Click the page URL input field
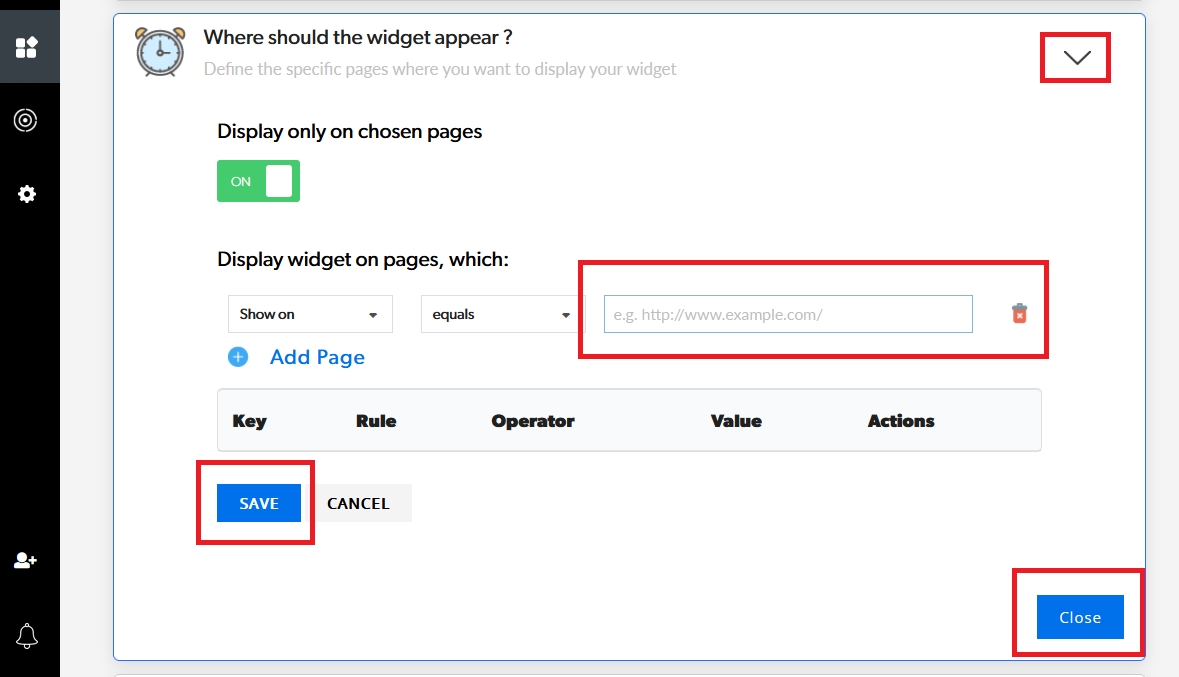 [788, 314]
